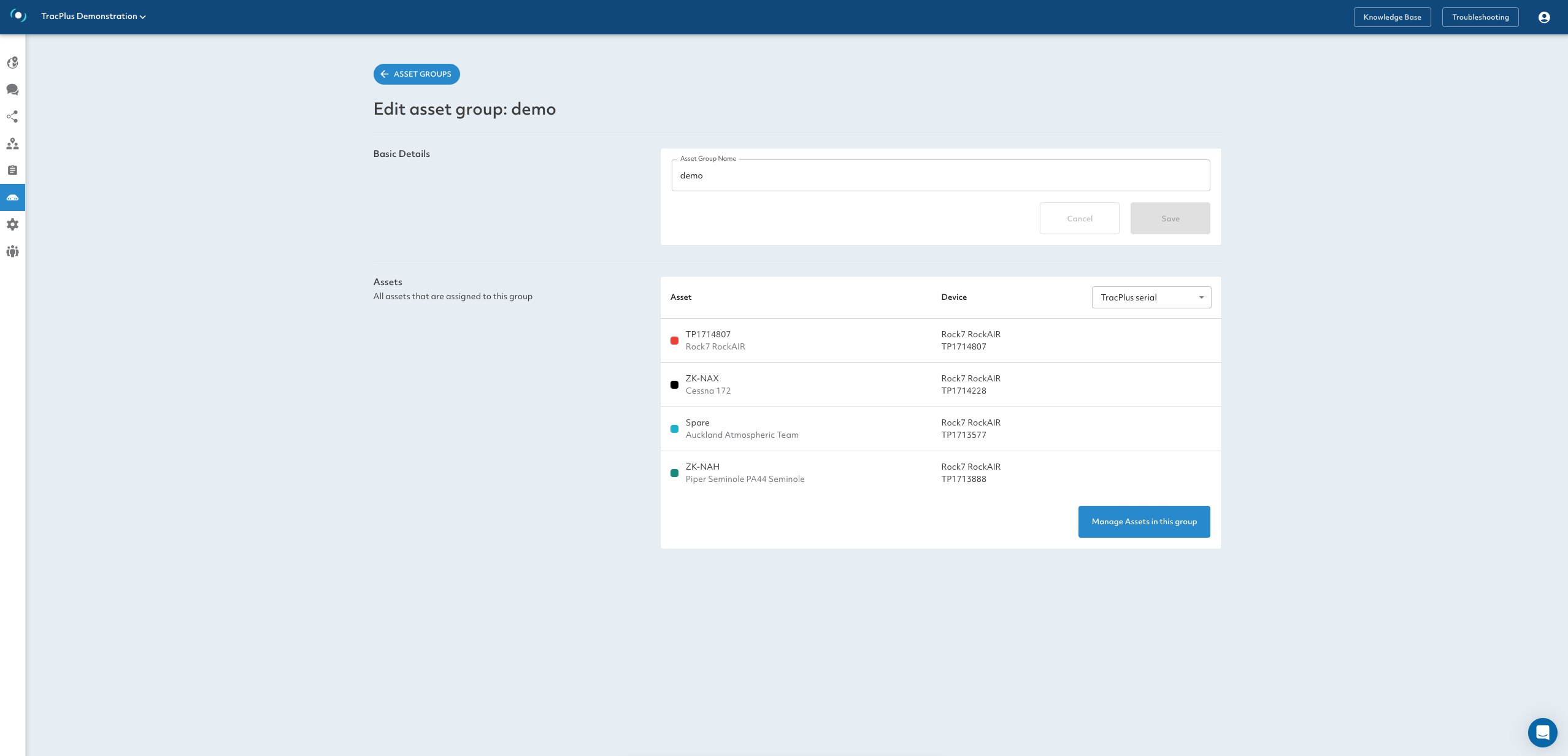Screen dimensions: 1568x756
Task: Click the Asset Group Name field
Action: coord(940,175)
